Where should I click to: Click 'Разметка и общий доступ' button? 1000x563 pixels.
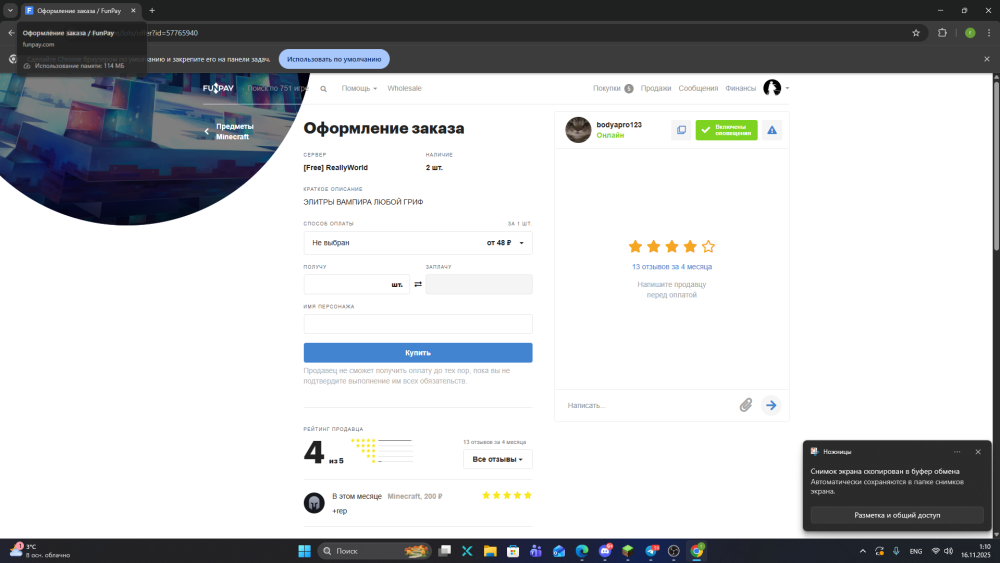tap(897, 515)
